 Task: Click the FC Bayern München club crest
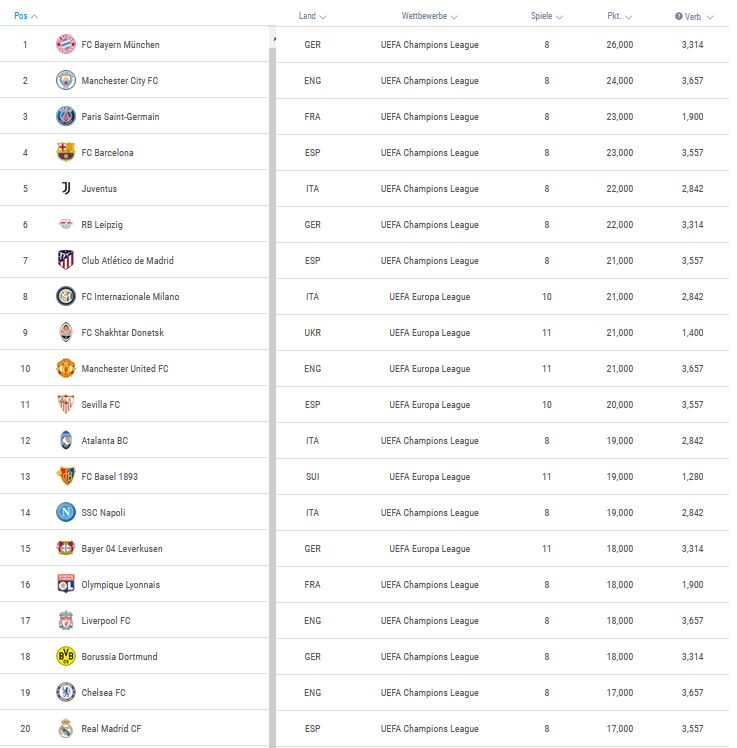66,44
